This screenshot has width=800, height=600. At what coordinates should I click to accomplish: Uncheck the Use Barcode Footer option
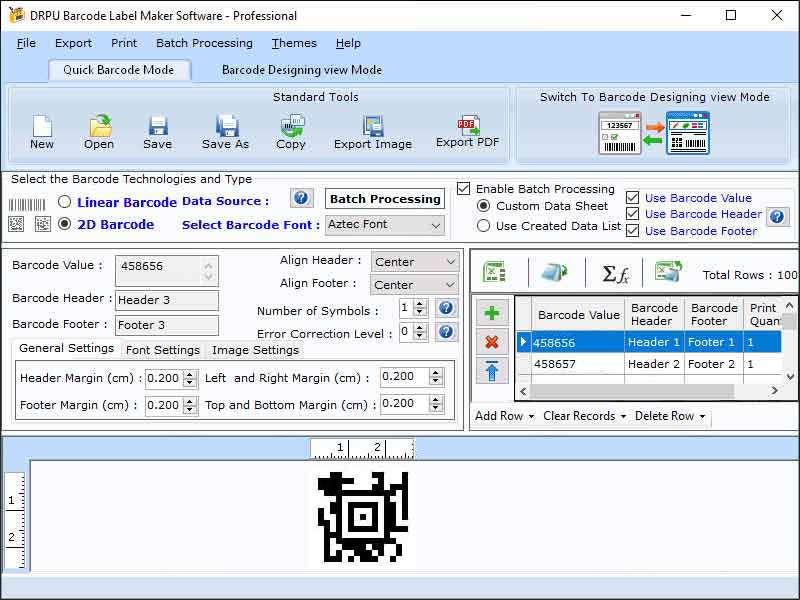pyautogui.click(x=634, y=231)
